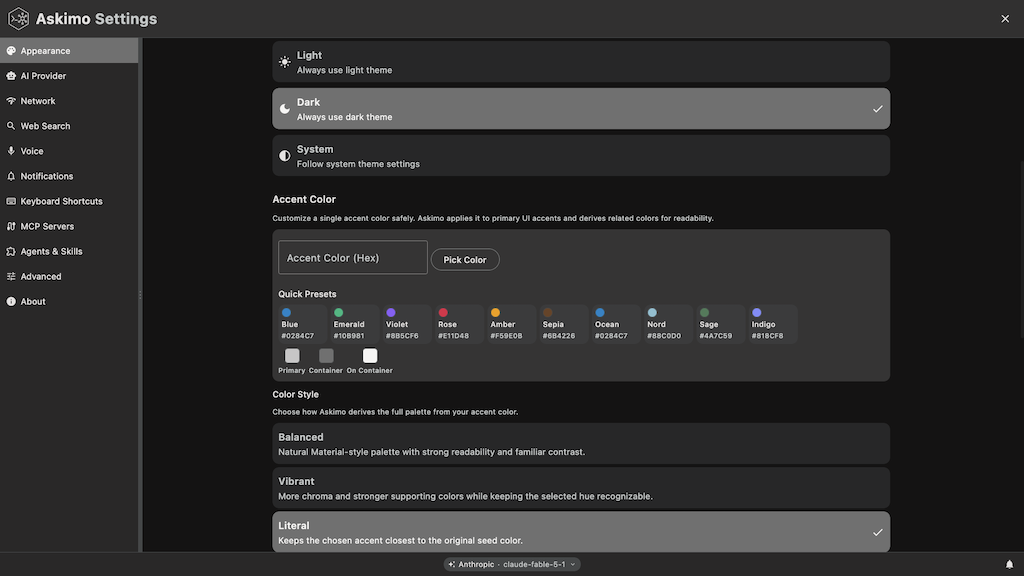Click the sidebar resize handle
Viewport: 1024px width, 576px height.
tap(140, 295)
